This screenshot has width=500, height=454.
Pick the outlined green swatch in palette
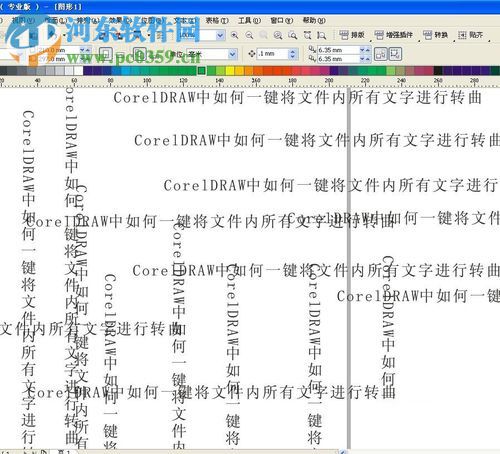click(201, 71)
